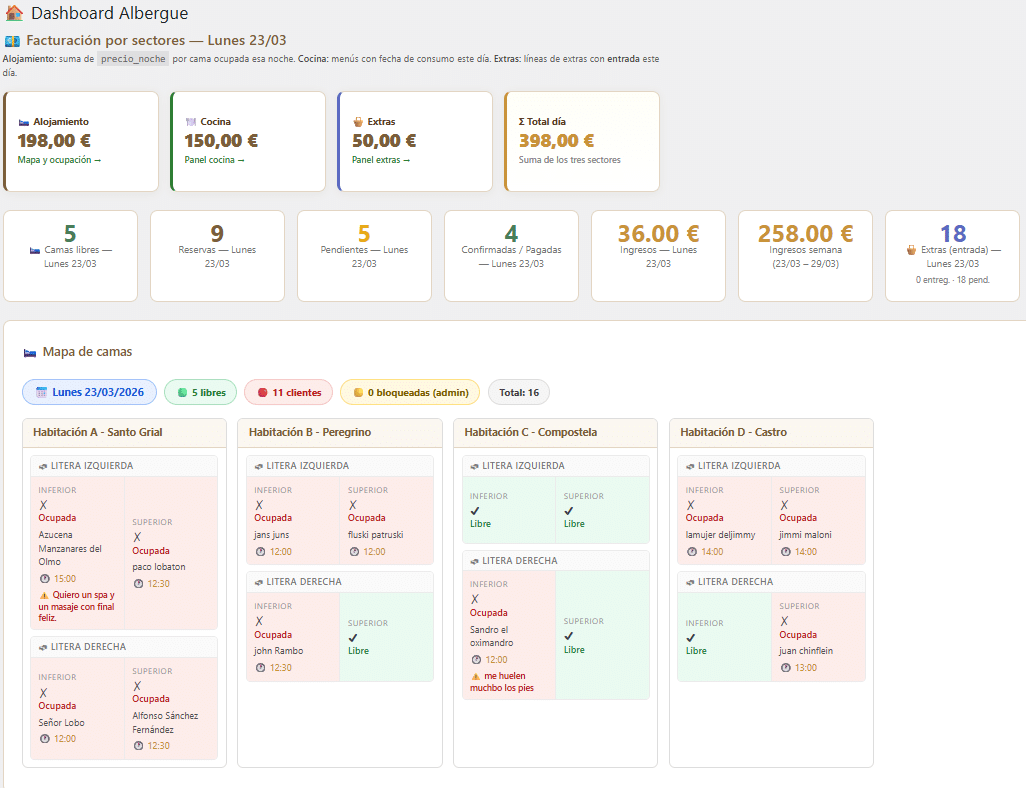Image resolution: width=1026 pixels, height=788 pixels.
Task: Open the Lunes 23/03/2026 date selector
Action: pyautogui.click(x=90, y=393)
